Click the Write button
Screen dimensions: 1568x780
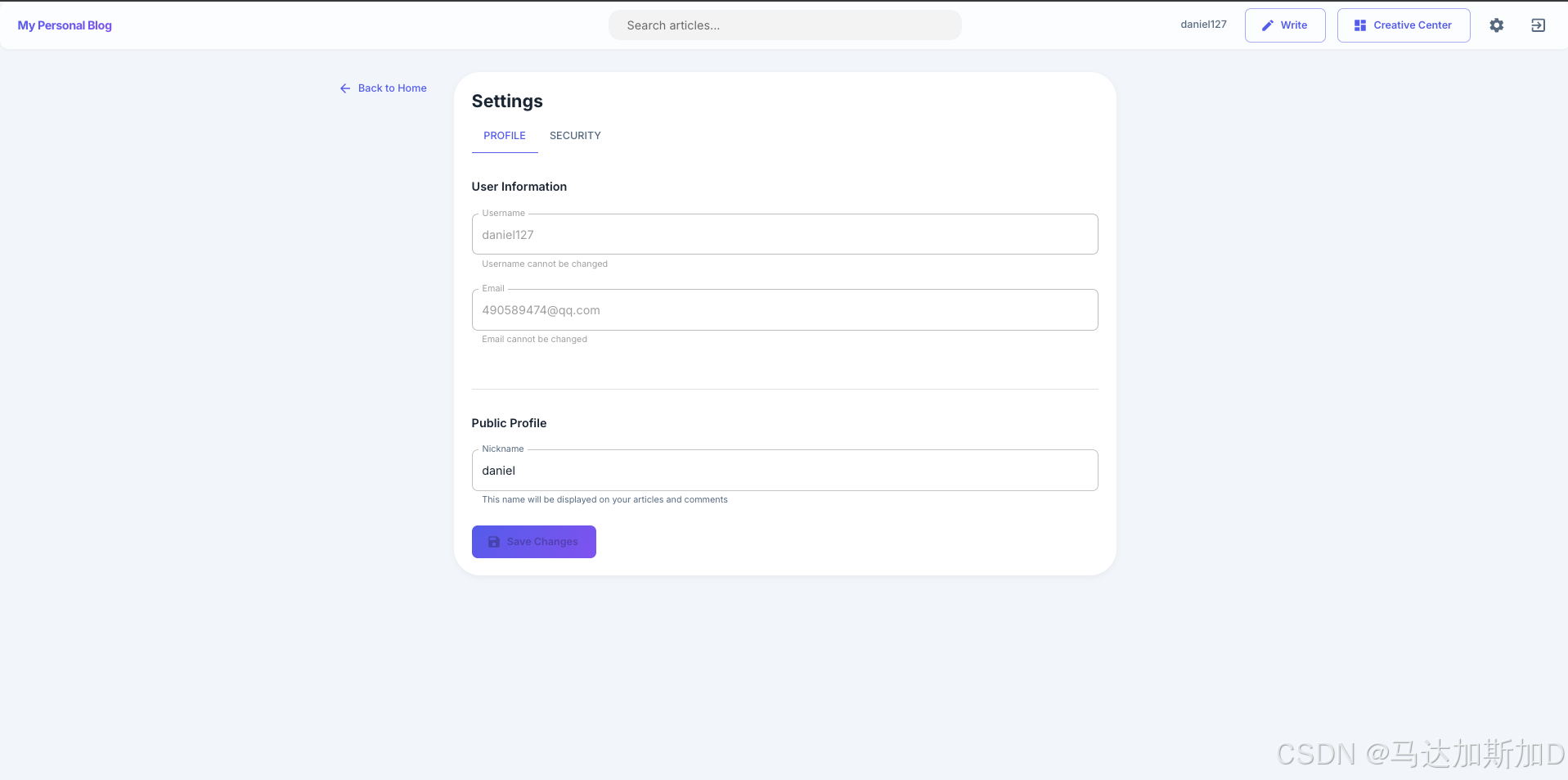click(1285, 25)
